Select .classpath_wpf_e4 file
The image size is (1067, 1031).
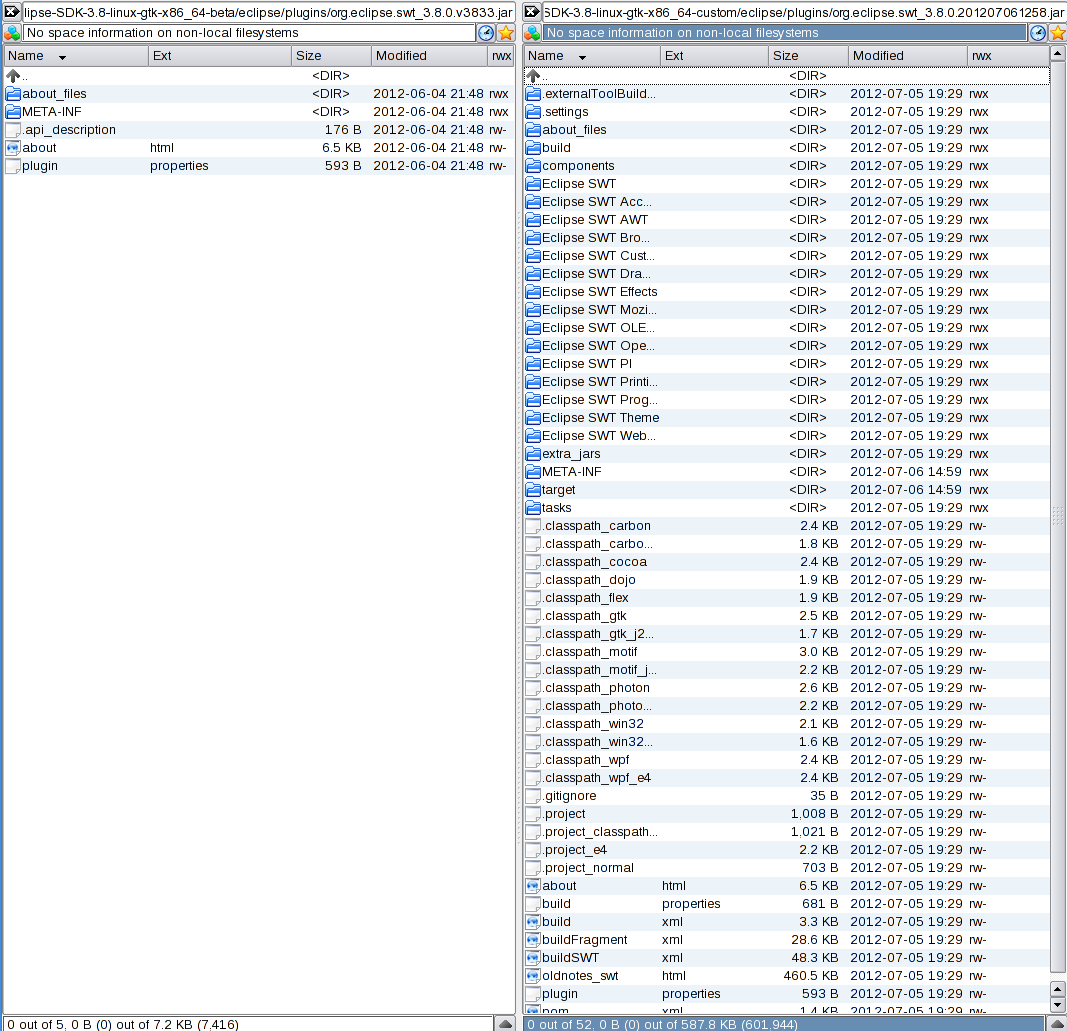787,778
